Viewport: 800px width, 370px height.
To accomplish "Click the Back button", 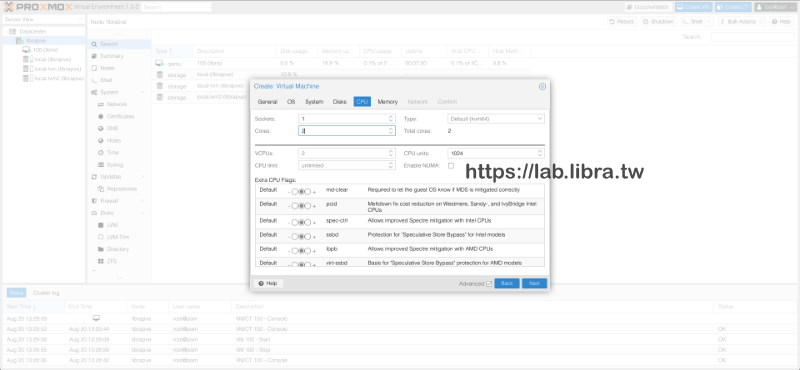I will tap(507, 283).
